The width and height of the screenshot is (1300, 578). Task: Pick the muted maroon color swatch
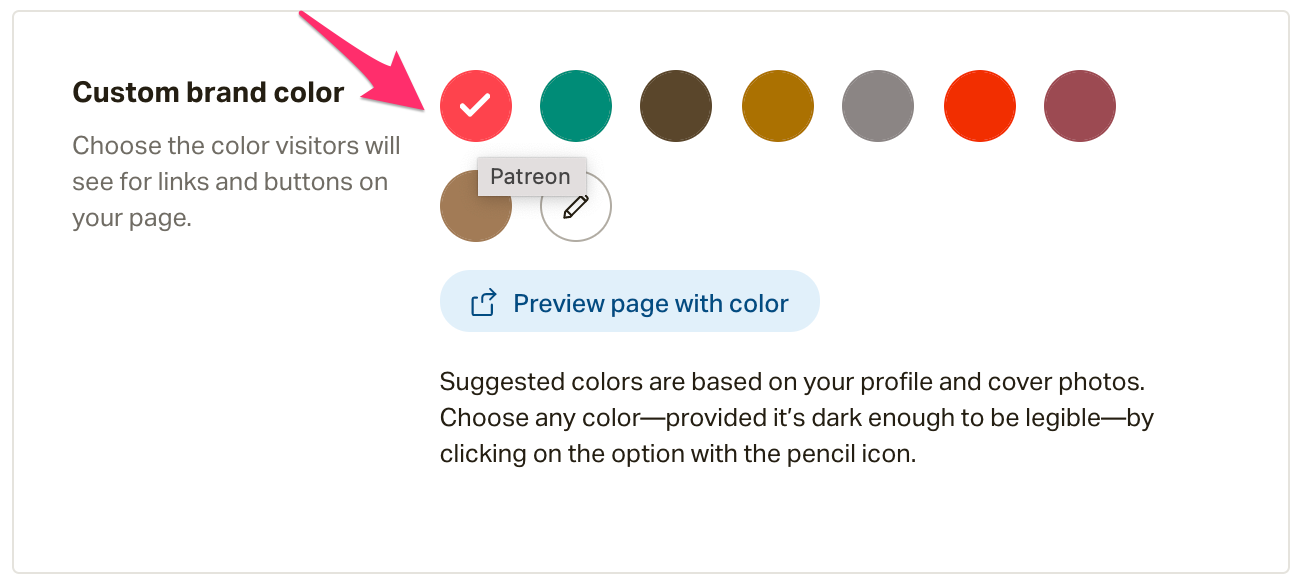click(1080, 105)
